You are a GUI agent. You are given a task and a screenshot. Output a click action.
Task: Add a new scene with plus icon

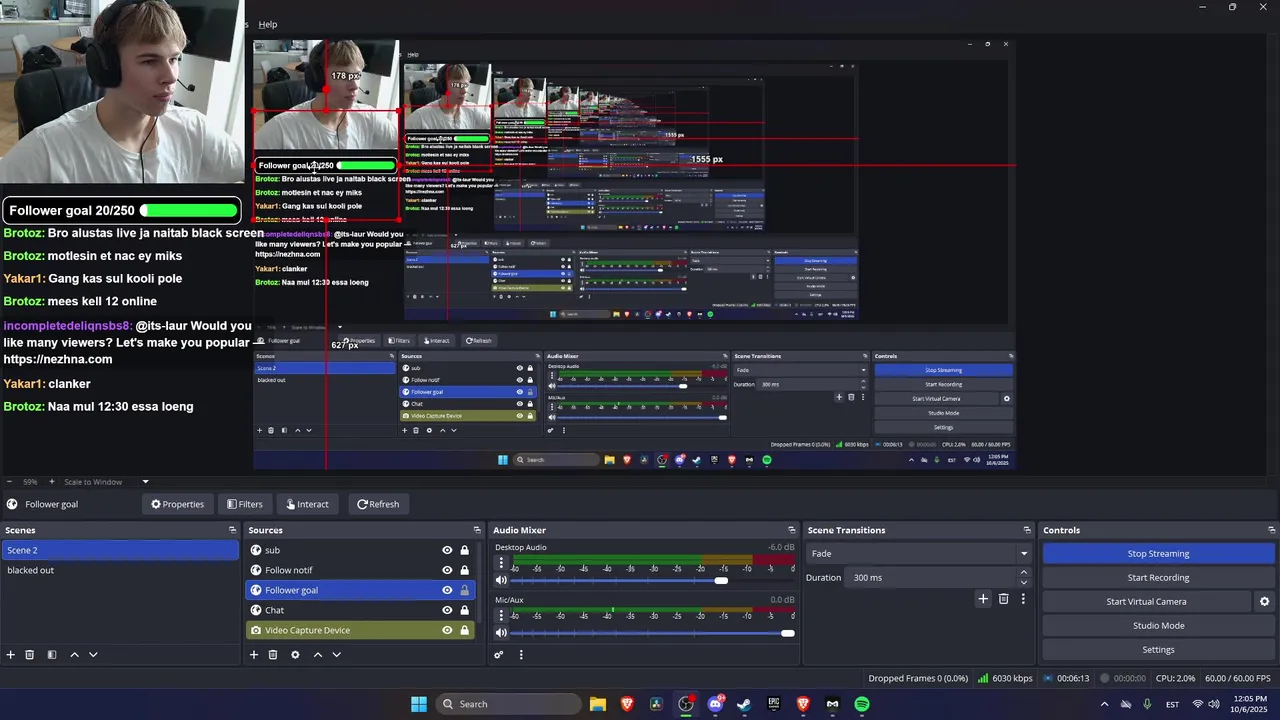point(11,655)
